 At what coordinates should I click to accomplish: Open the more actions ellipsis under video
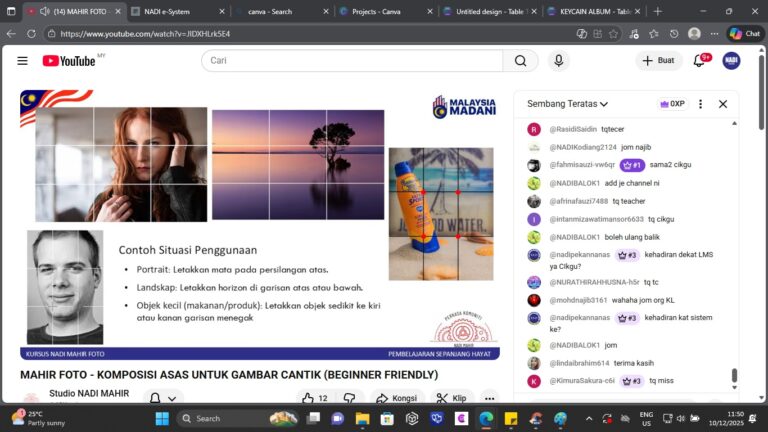(489, 398)
